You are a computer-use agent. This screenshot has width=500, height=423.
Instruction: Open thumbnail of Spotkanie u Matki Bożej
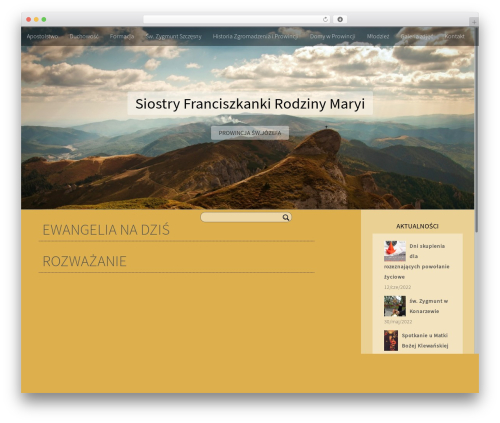pyautogui.click(x=391, y=340)
